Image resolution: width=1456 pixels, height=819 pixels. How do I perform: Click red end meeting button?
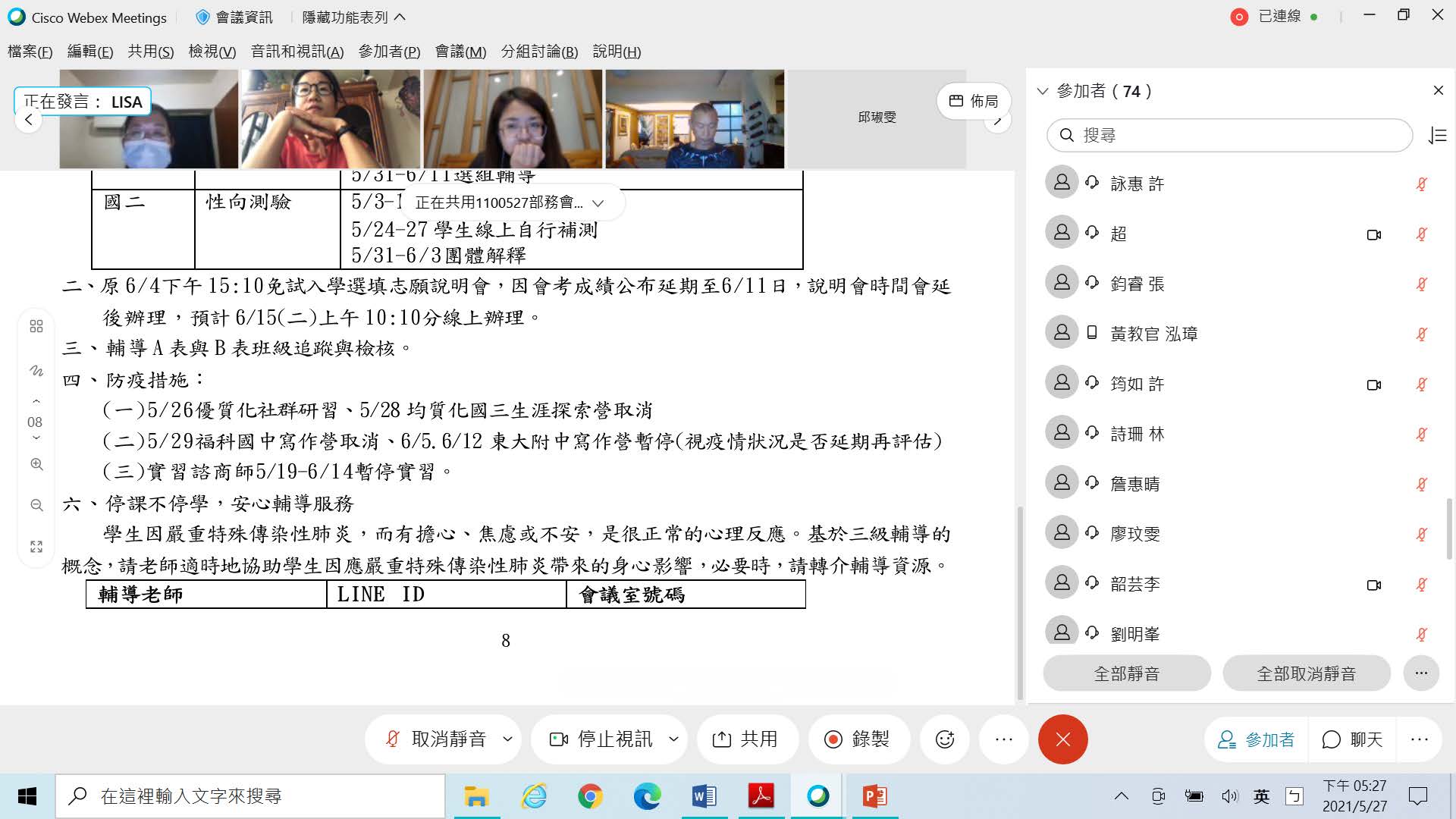pyautogui.click(x=1062, y=739)
